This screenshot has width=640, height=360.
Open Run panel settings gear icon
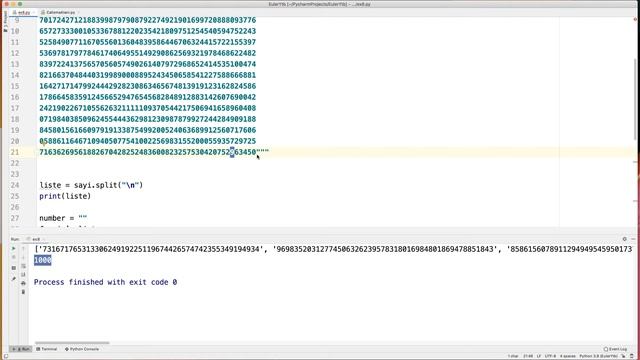(x=624, y=239)
